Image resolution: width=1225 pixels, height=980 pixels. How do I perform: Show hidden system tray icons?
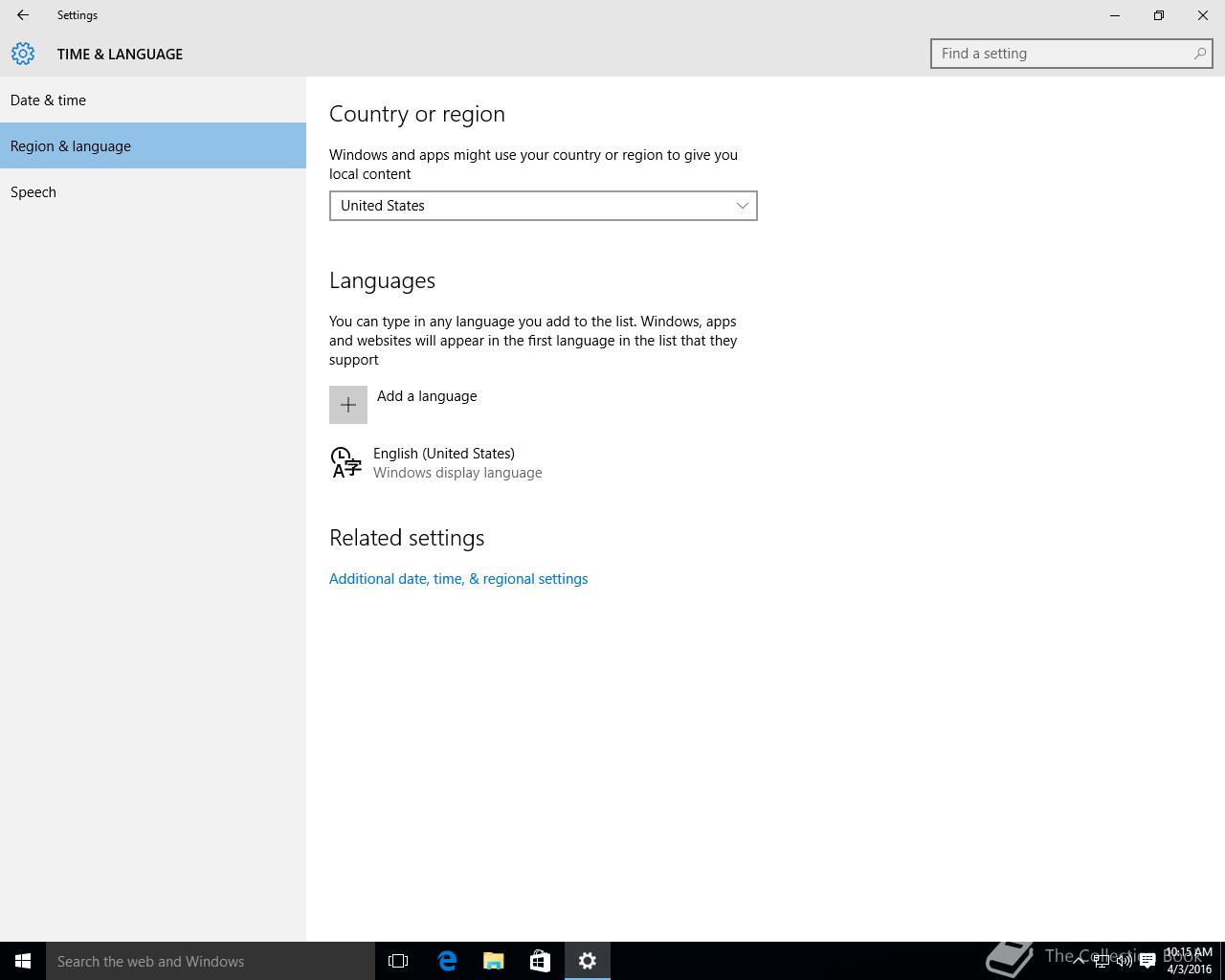pos(1079,961)
